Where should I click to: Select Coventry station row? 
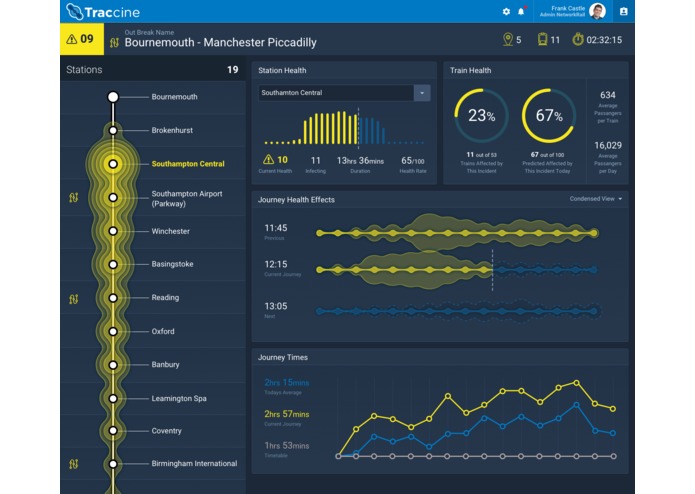click(x=153, y=431)
